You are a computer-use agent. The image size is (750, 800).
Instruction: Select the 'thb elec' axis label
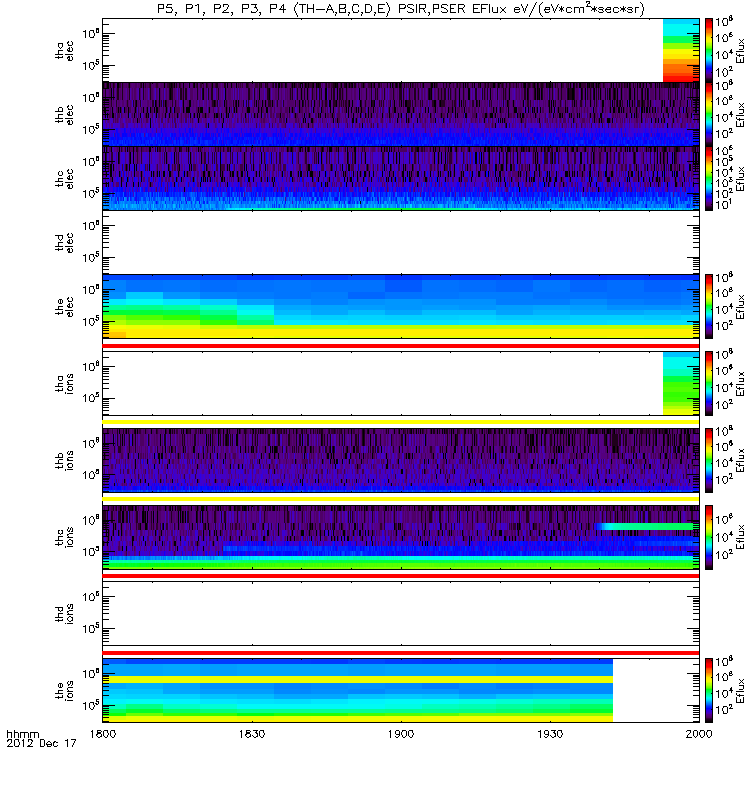coord(64,114)
